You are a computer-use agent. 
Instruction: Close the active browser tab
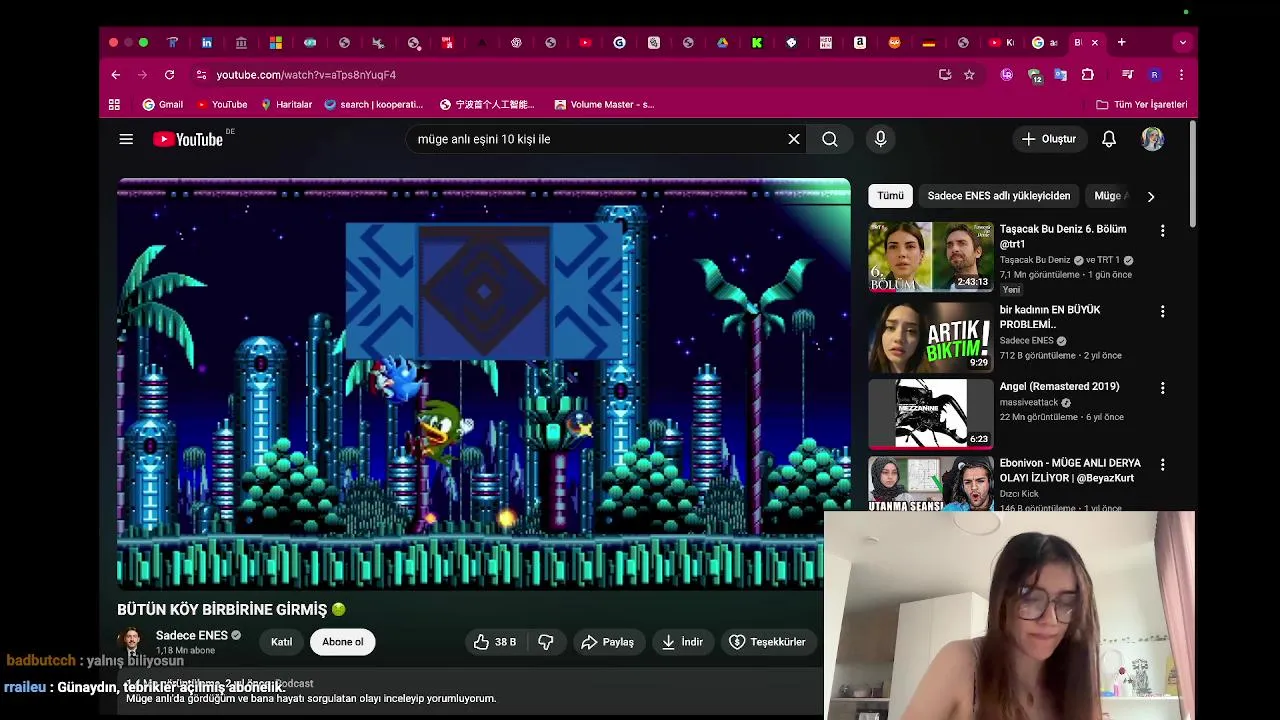1095,43
